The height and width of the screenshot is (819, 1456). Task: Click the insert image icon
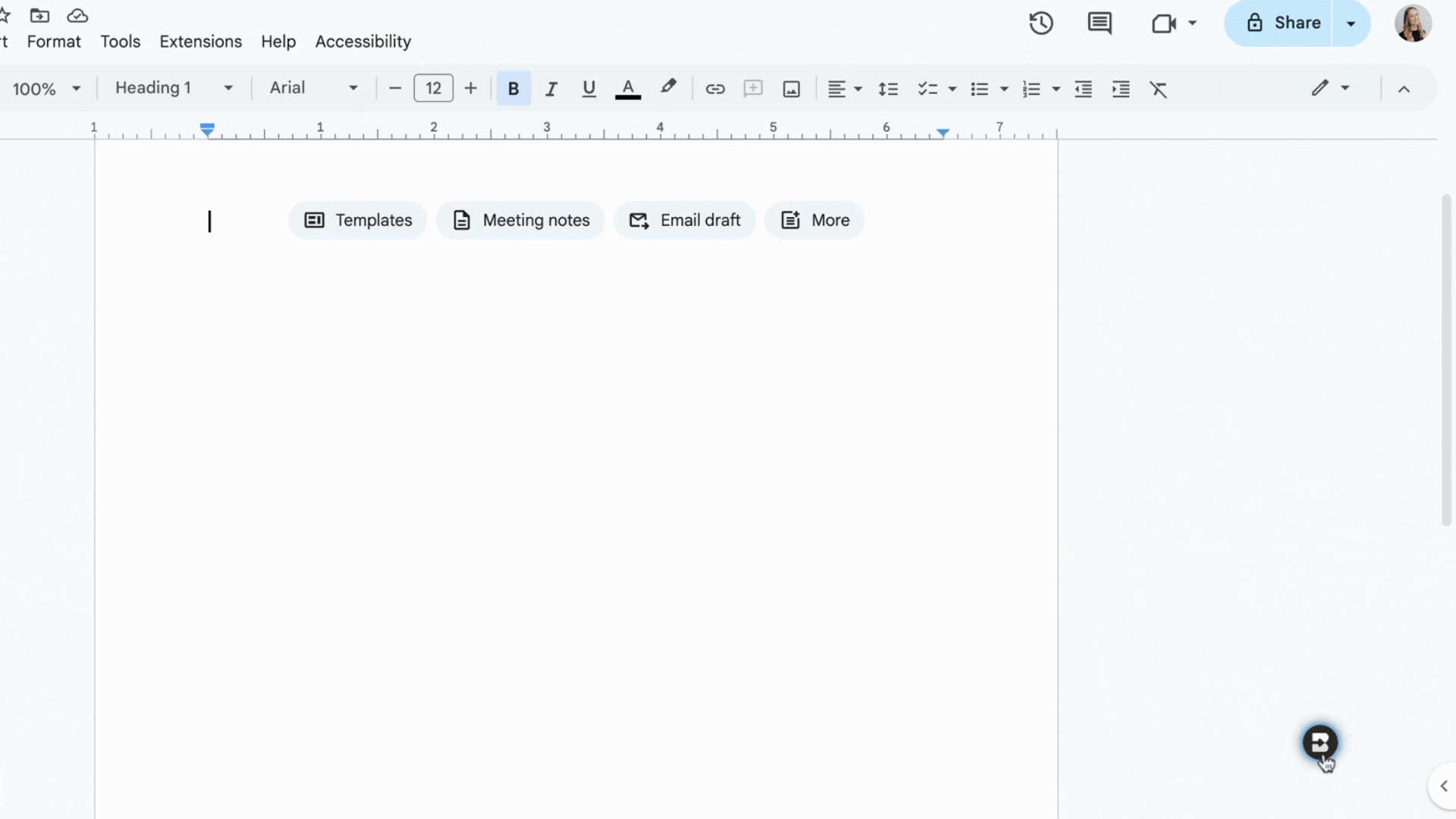[x=791, y=89]
